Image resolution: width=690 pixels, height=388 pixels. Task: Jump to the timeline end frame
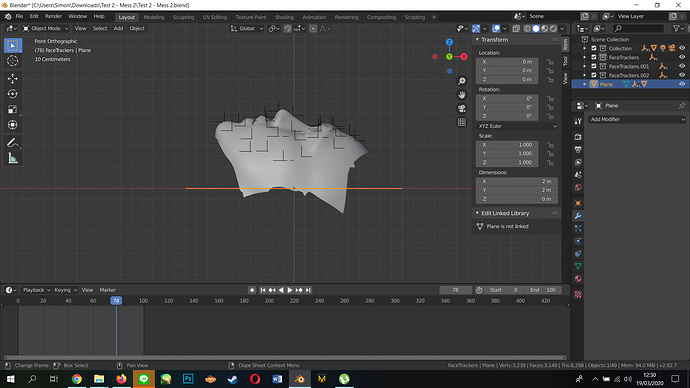click(308, 290)
